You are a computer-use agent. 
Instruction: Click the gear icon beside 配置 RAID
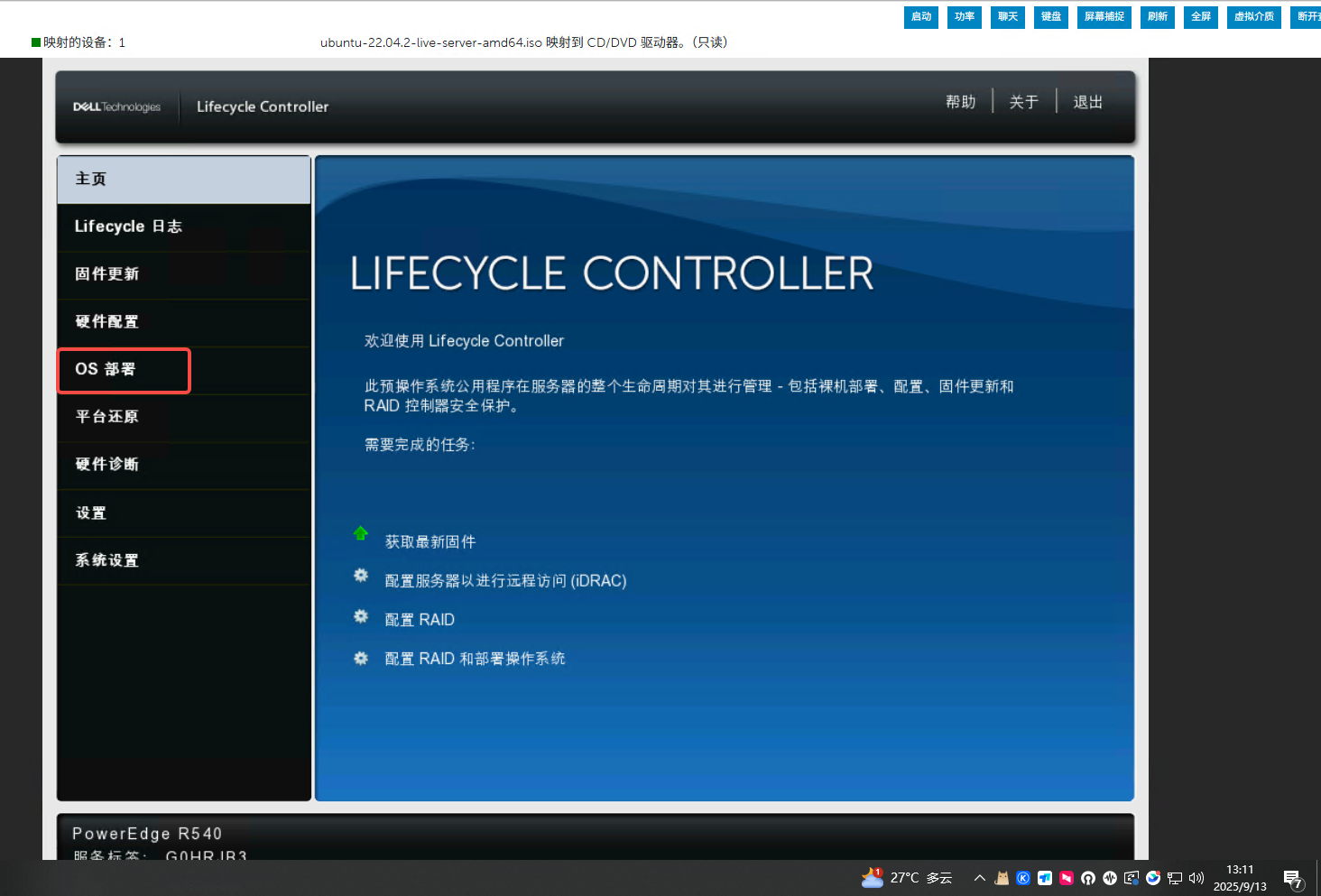(x=361, y=616)
